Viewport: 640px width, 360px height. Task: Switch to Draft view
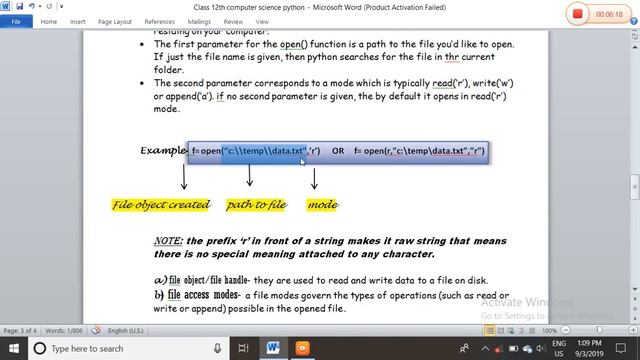tap(532, 331)
